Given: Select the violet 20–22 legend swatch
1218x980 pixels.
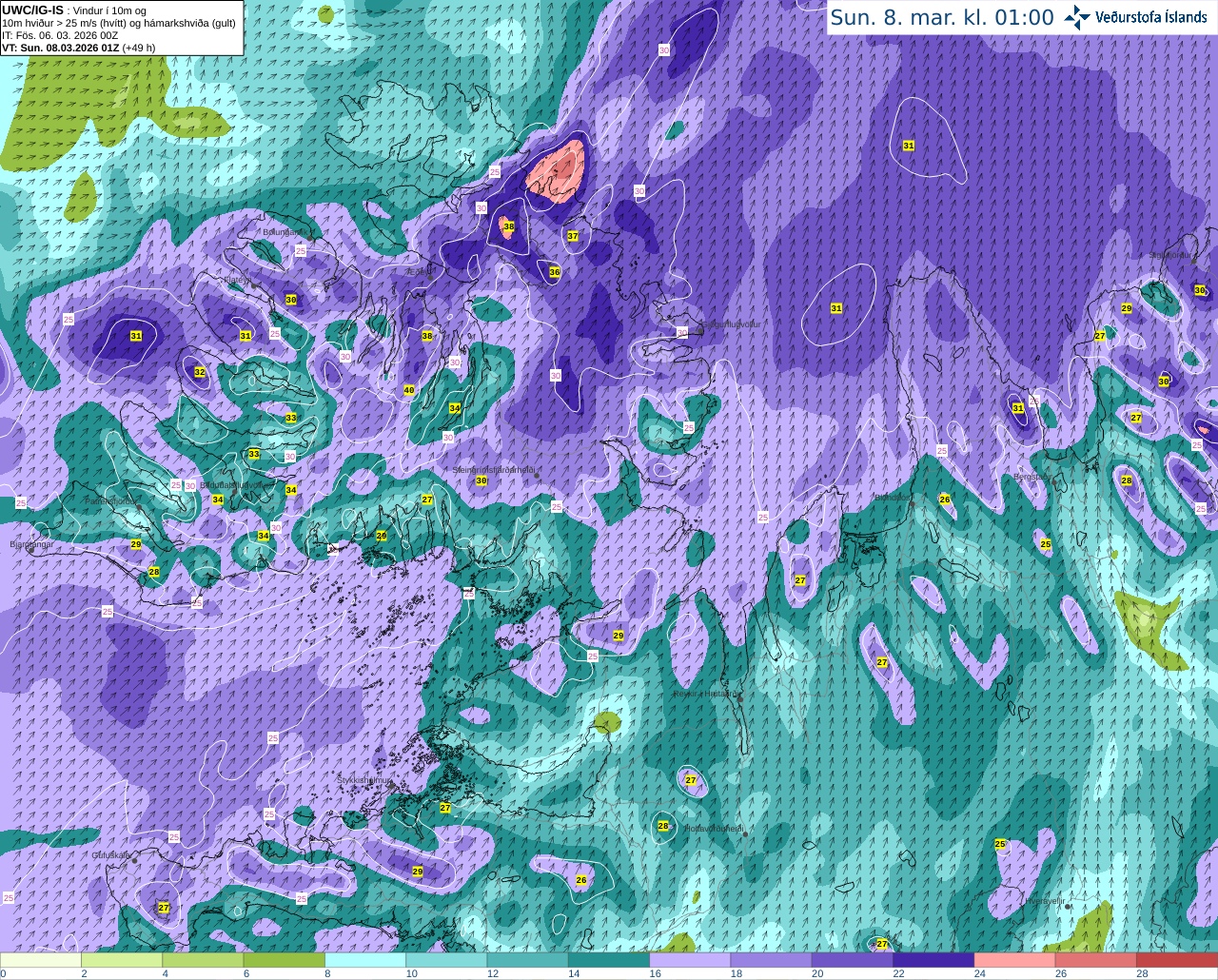Looking at the screenshot, I should click(853, 959).
